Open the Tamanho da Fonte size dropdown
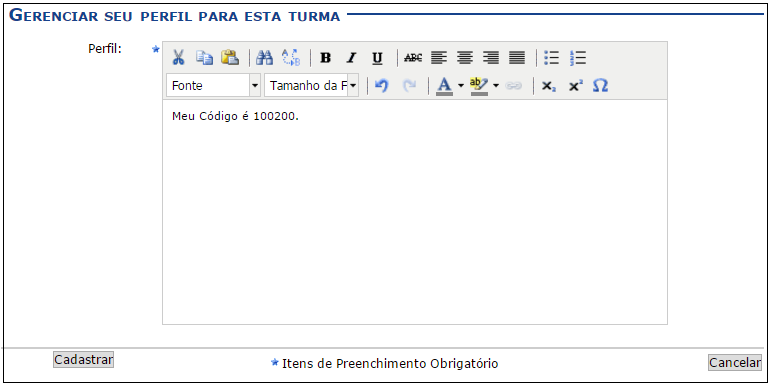Image resolution: width=770 pixels, height=386 pixels. pyautogui.click(x=312, y=85)
